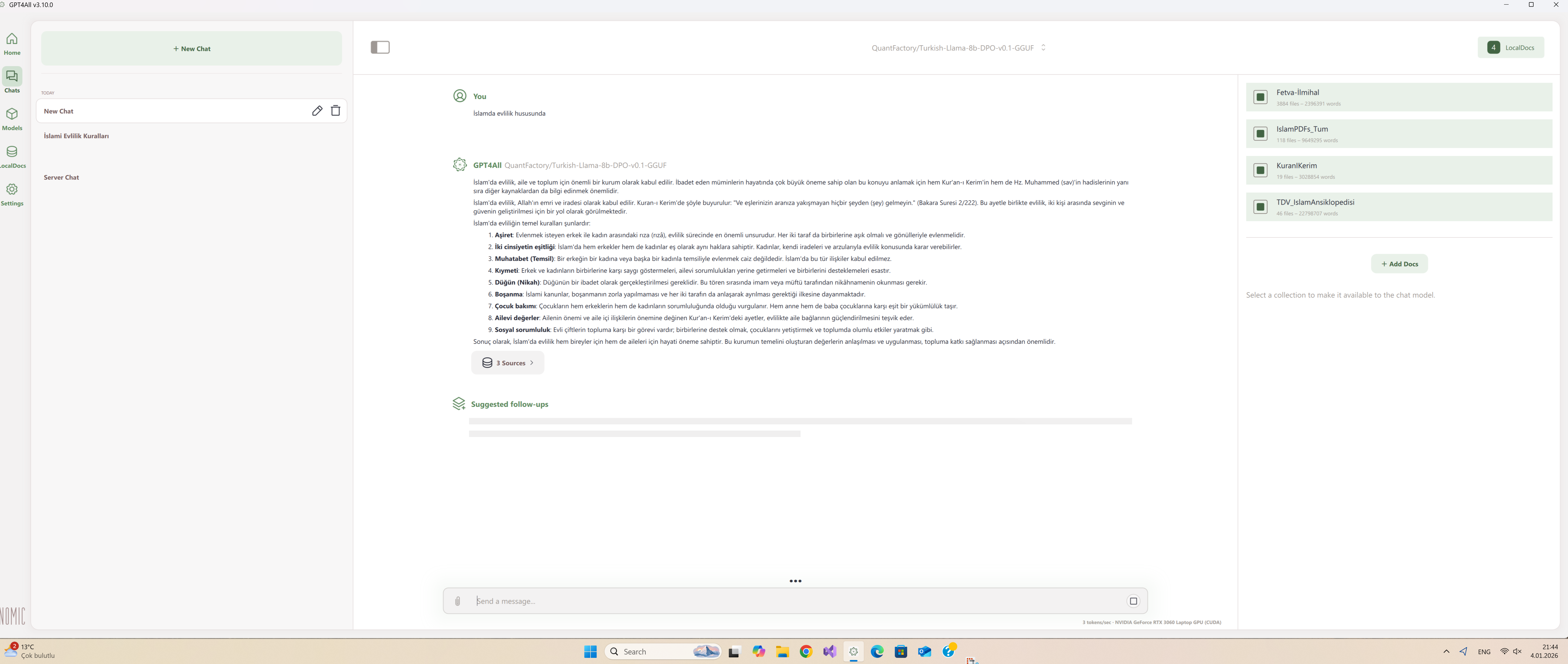Image resolution: width=1568 pixels, height=664 pixels.
Task: Click the "Sosyal sorumluluk" bold list heading
Action: [522, 330]
